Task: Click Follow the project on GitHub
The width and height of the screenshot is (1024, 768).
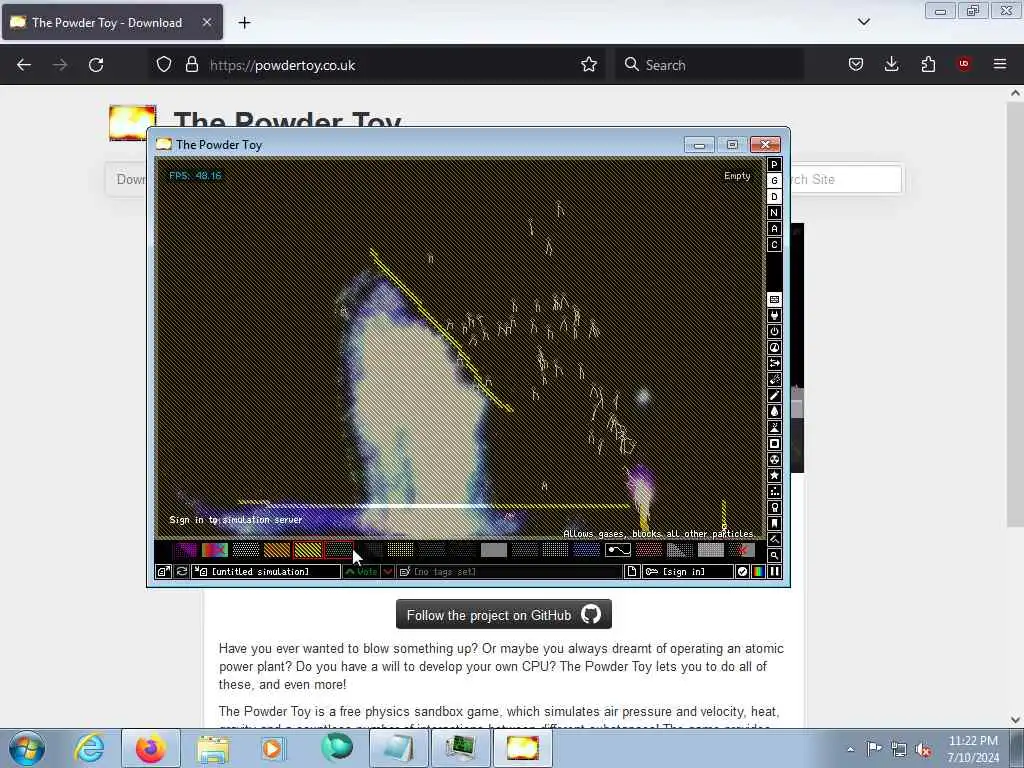Action: coord(504,615)
